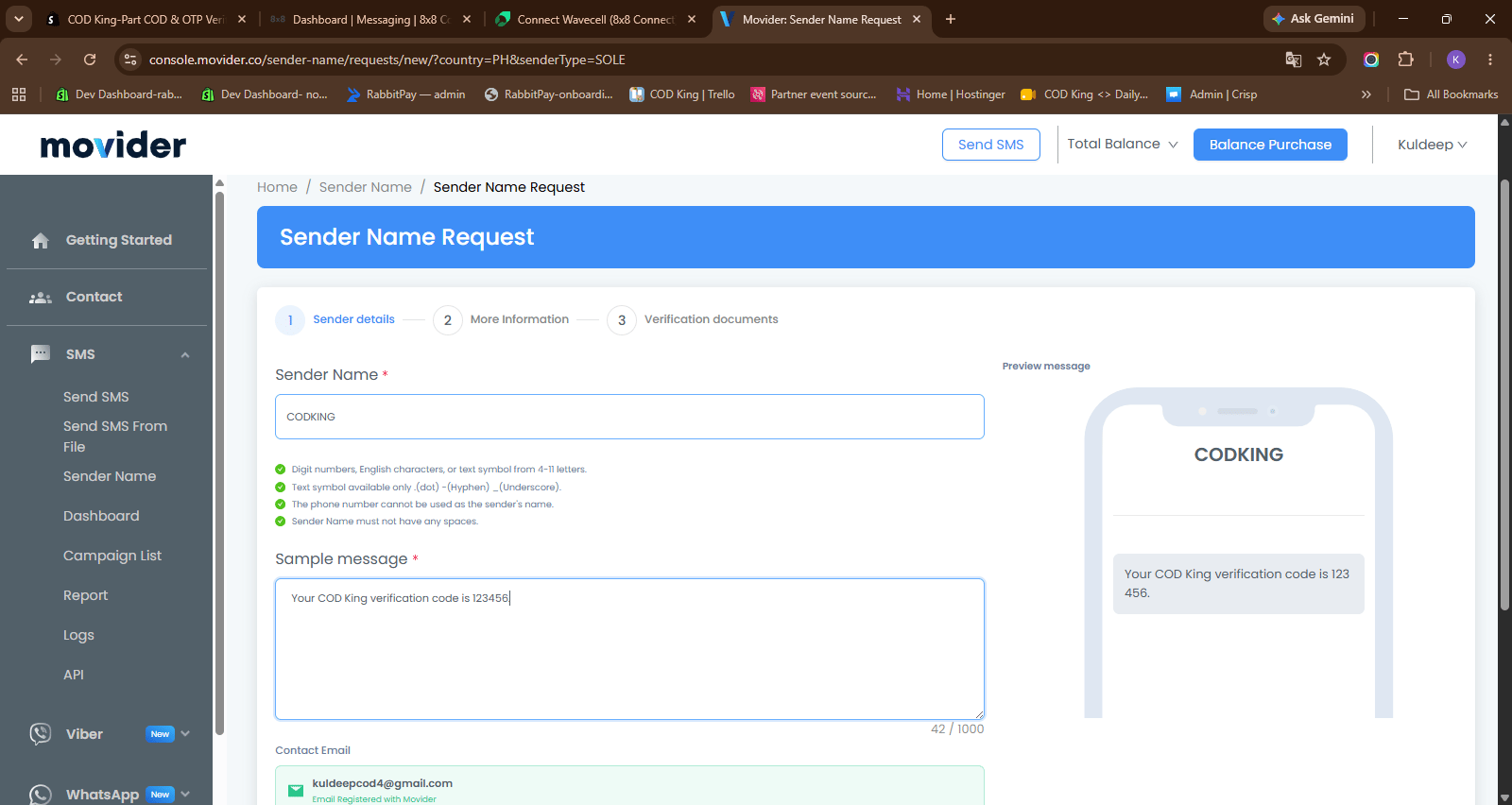Screen dimensions: 1512x805
Task: Go to Sender Name breadcrumb link
Action: [x=366, y=187]
